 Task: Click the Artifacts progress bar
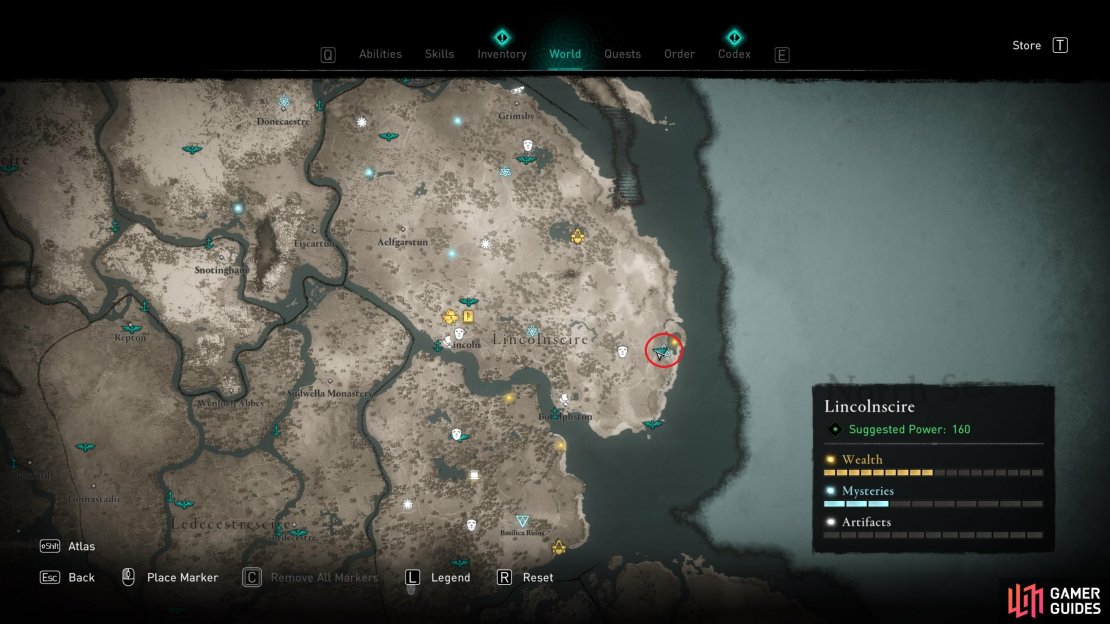tap(933, 535)
